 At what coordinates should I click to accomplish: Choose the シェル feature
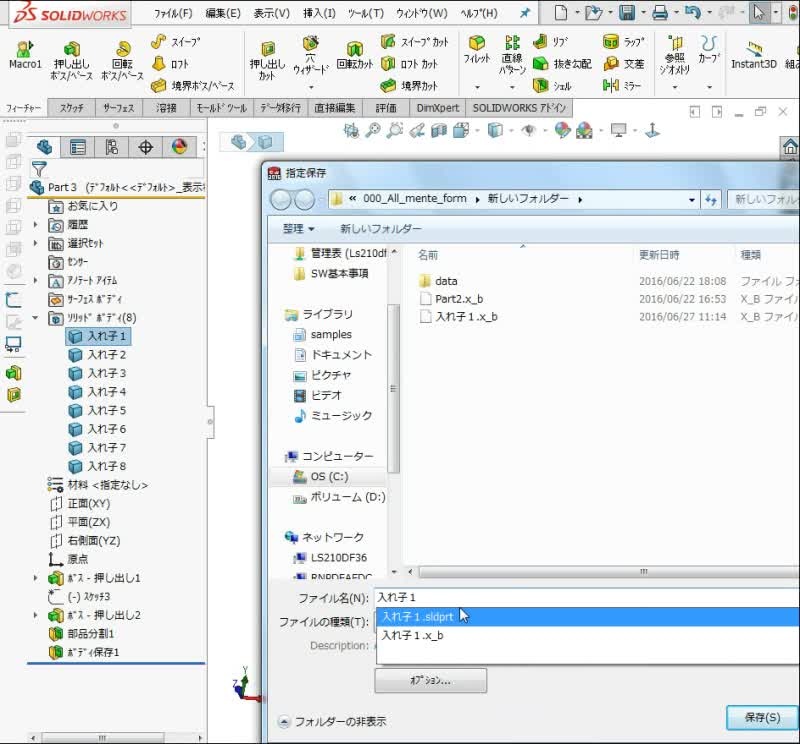coord(552,86)
